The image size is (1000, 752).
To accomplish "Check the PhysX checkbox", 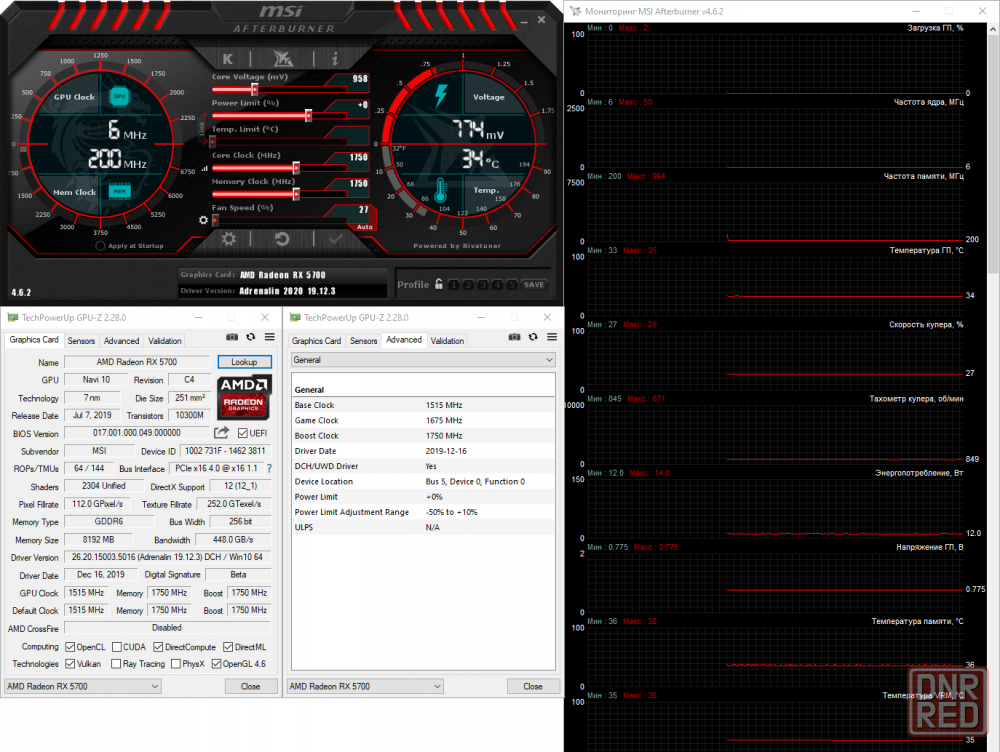I will [175, 664].
